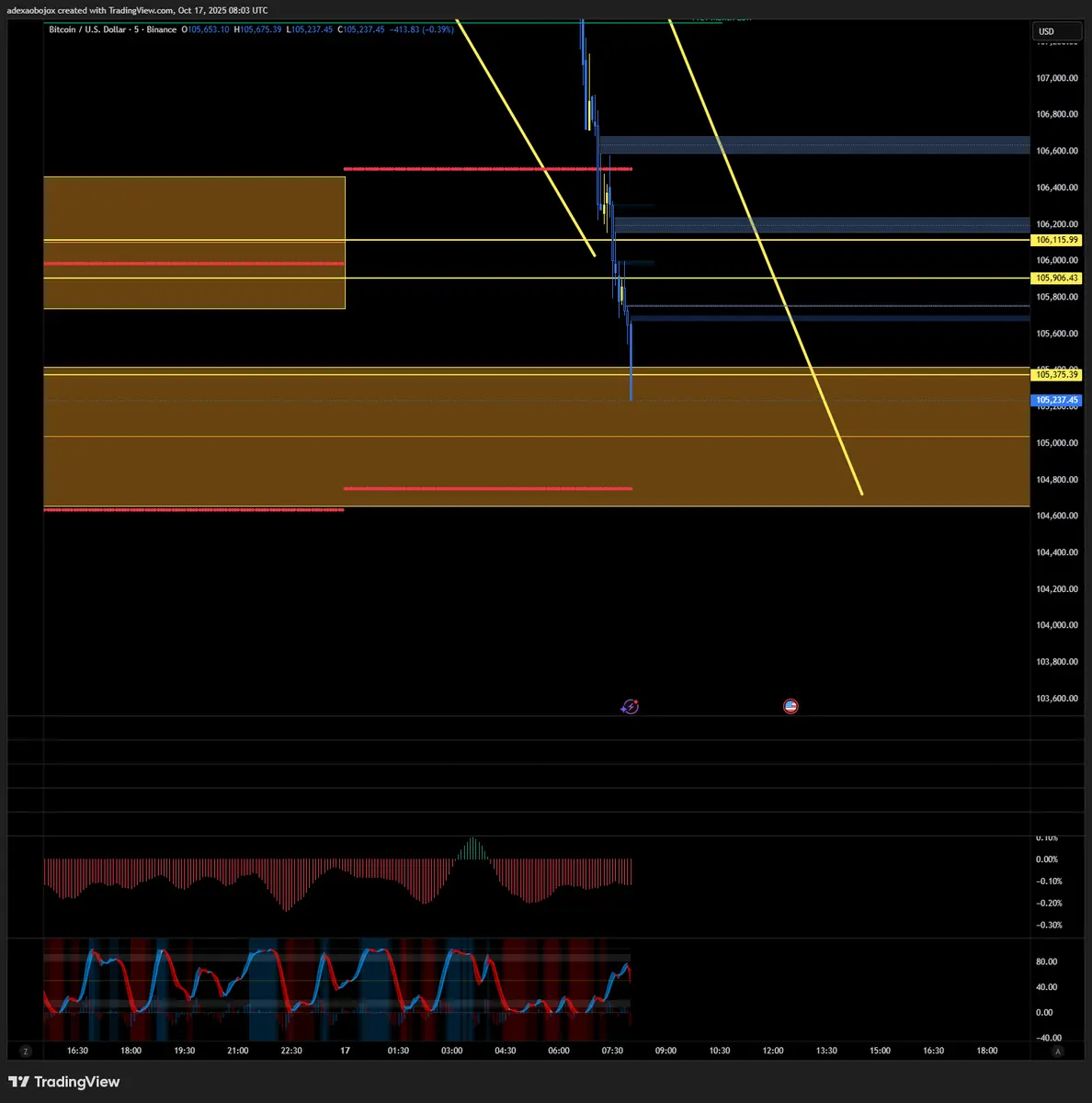
Task: Click the current price label 105,237.45
Action: pyautogui.click(x=1057, y=400)
